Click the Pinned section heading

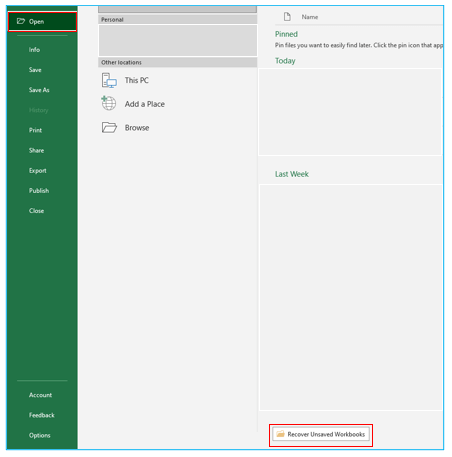pos(286,34)
